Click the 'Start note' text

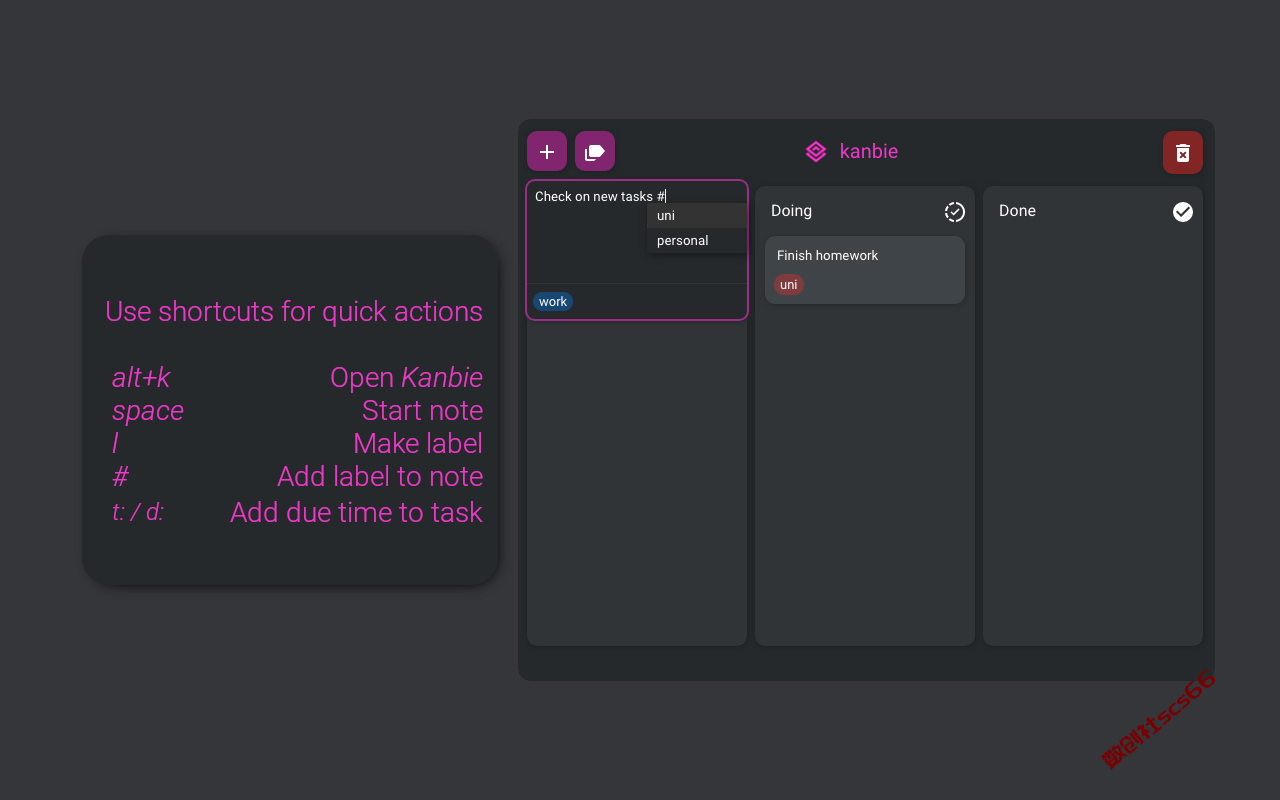coord(423,411)
